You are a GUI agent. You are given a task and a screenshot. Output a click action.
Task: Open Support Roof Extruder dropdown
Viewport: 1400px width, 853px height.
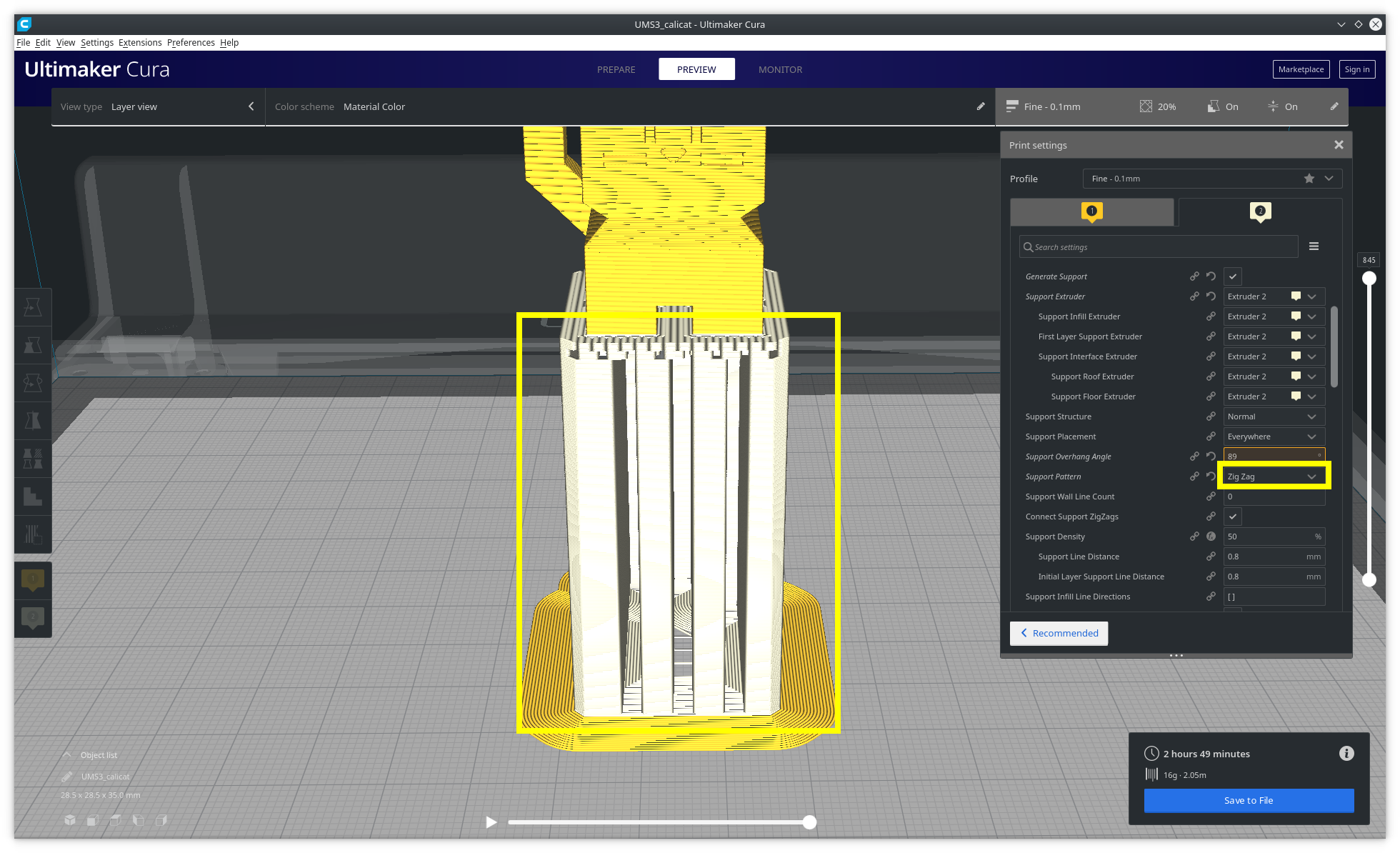pyautogui.click(x=1274, y=376)
